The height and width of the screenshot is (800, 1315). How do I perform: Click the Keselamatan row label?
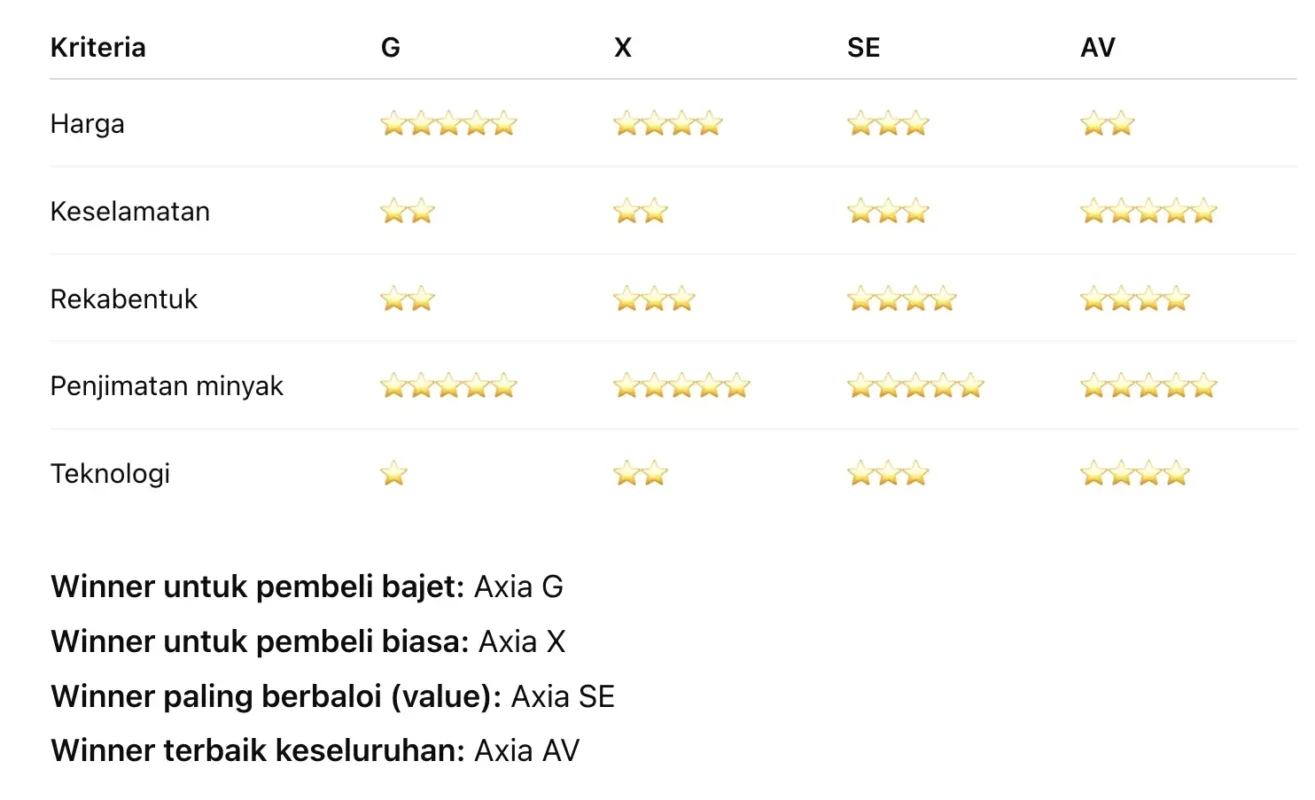(130, 212)
